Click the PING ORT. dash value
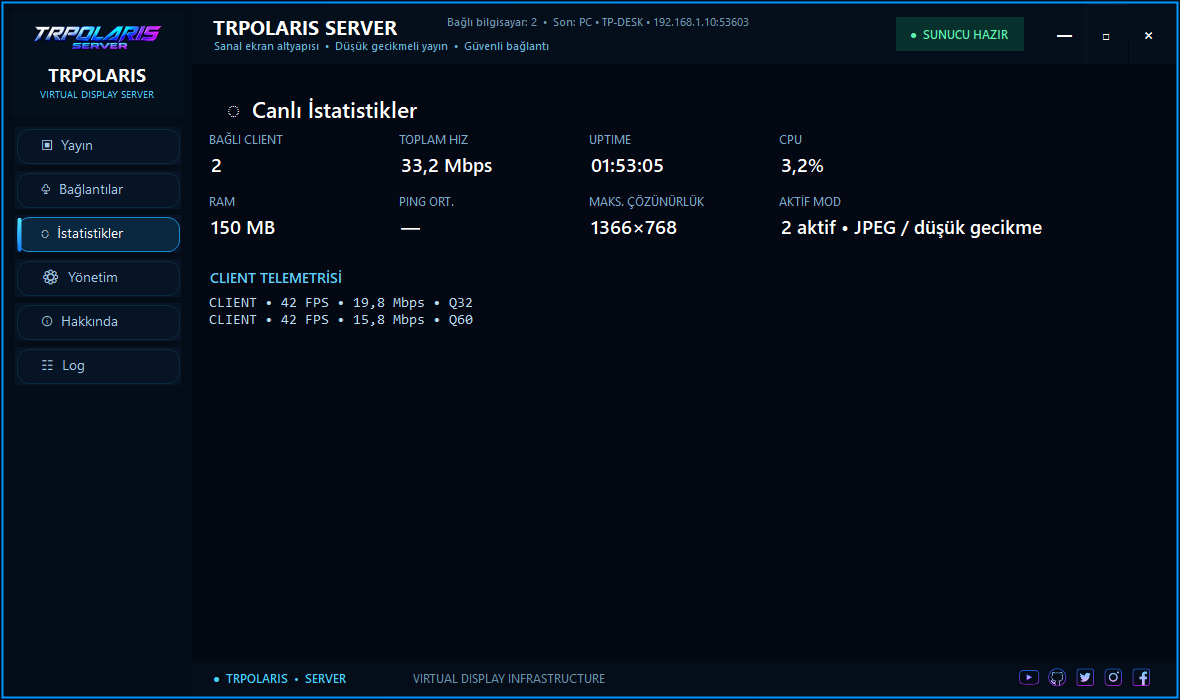This screenshot has width=1180, height=700. tap(410, 228)
